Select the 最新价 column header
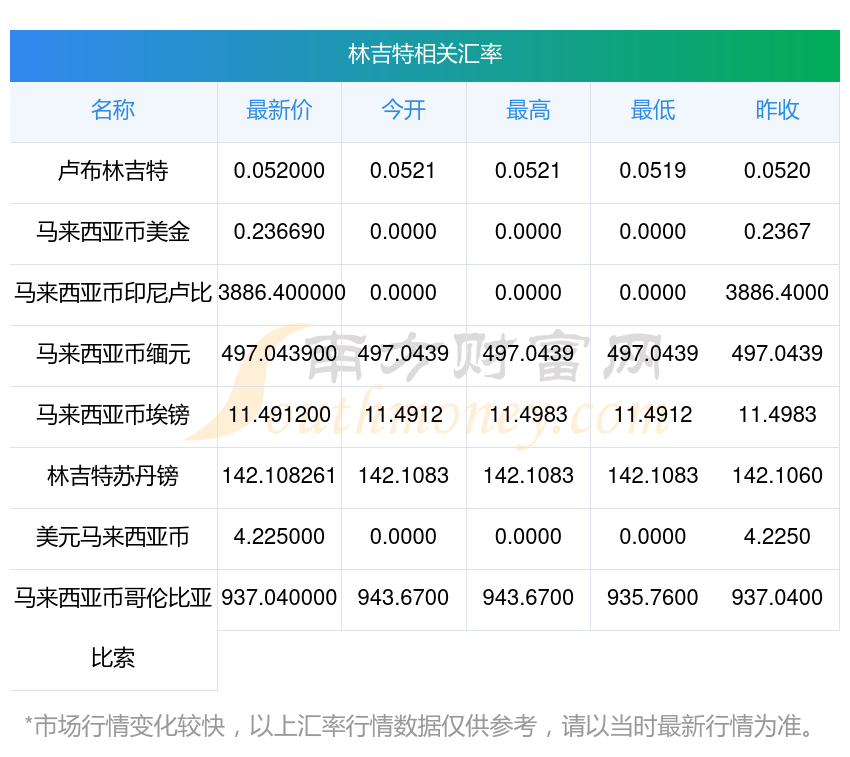Viewport: 850px width, 757px height. click(279, 110)
